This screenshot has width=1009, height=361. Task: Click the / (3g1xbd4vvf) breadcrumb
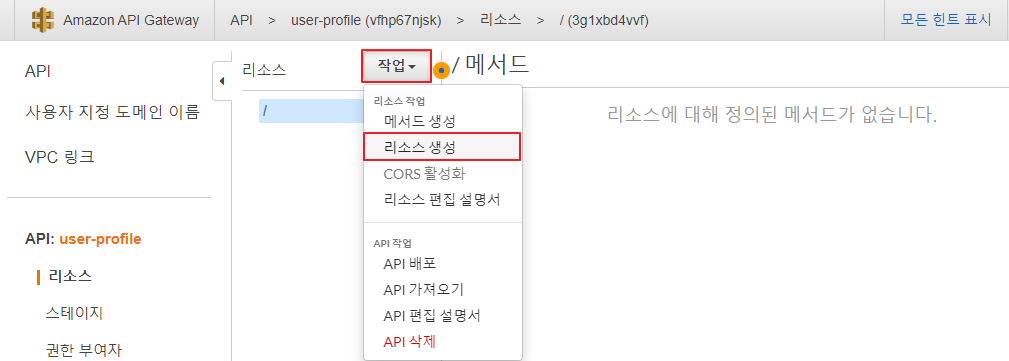click(604, 20)
